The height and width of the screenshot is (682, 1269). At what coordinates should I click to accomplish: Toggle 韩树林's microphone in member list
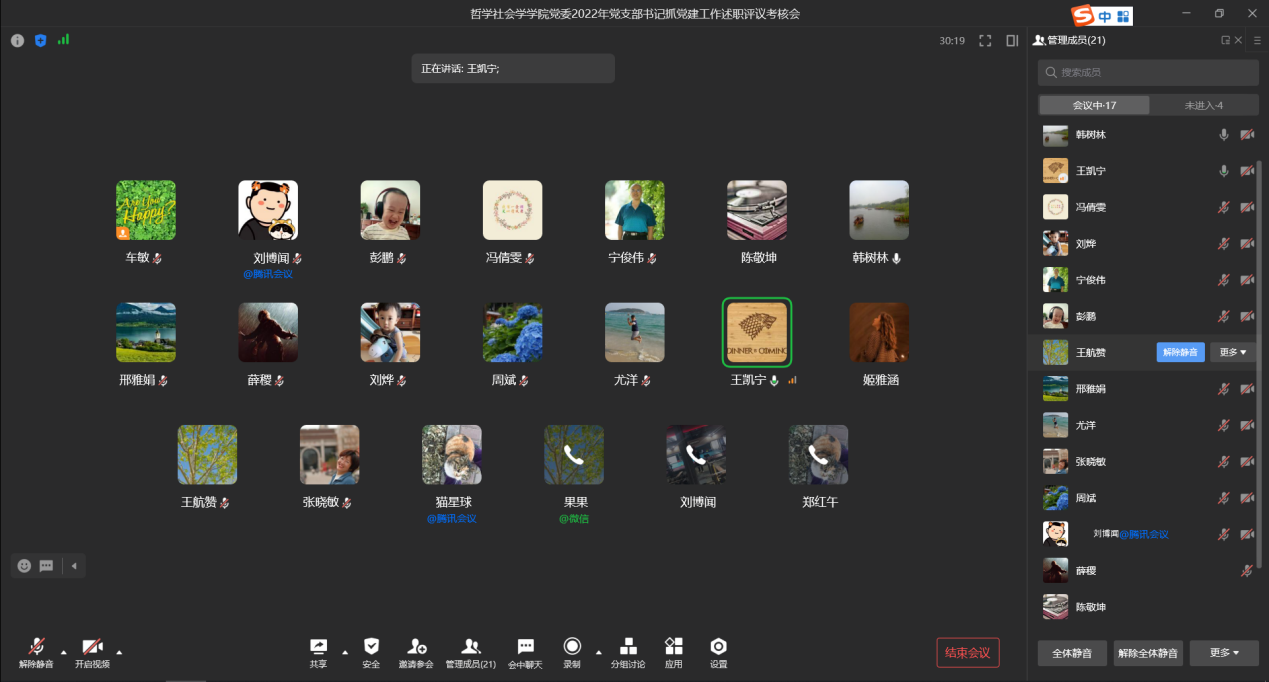(1223, 135)
